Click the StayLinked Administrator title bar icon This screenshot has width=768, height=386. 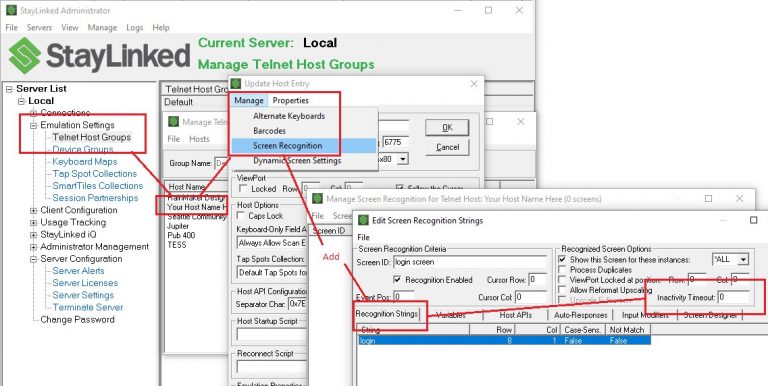(11, 10)
